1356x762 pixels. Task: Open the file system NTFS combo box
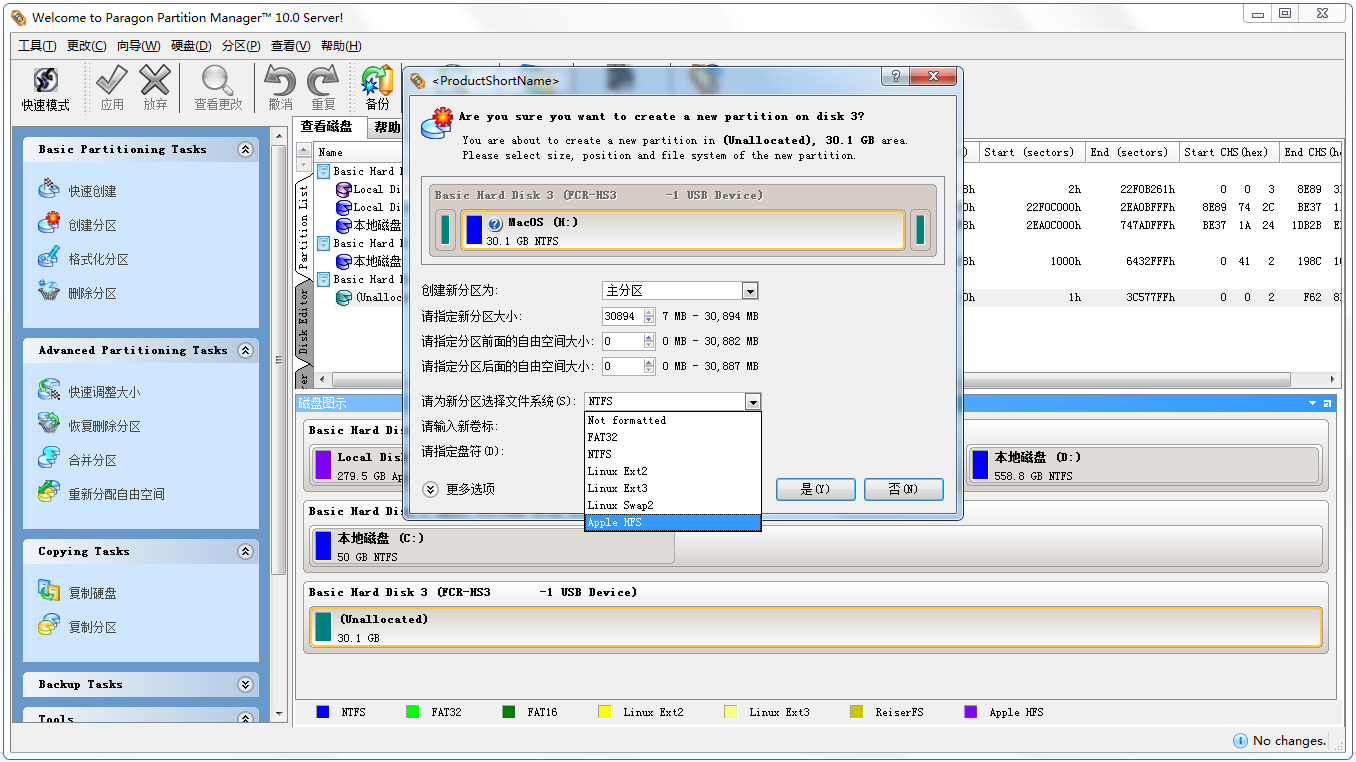coord(753,401)
